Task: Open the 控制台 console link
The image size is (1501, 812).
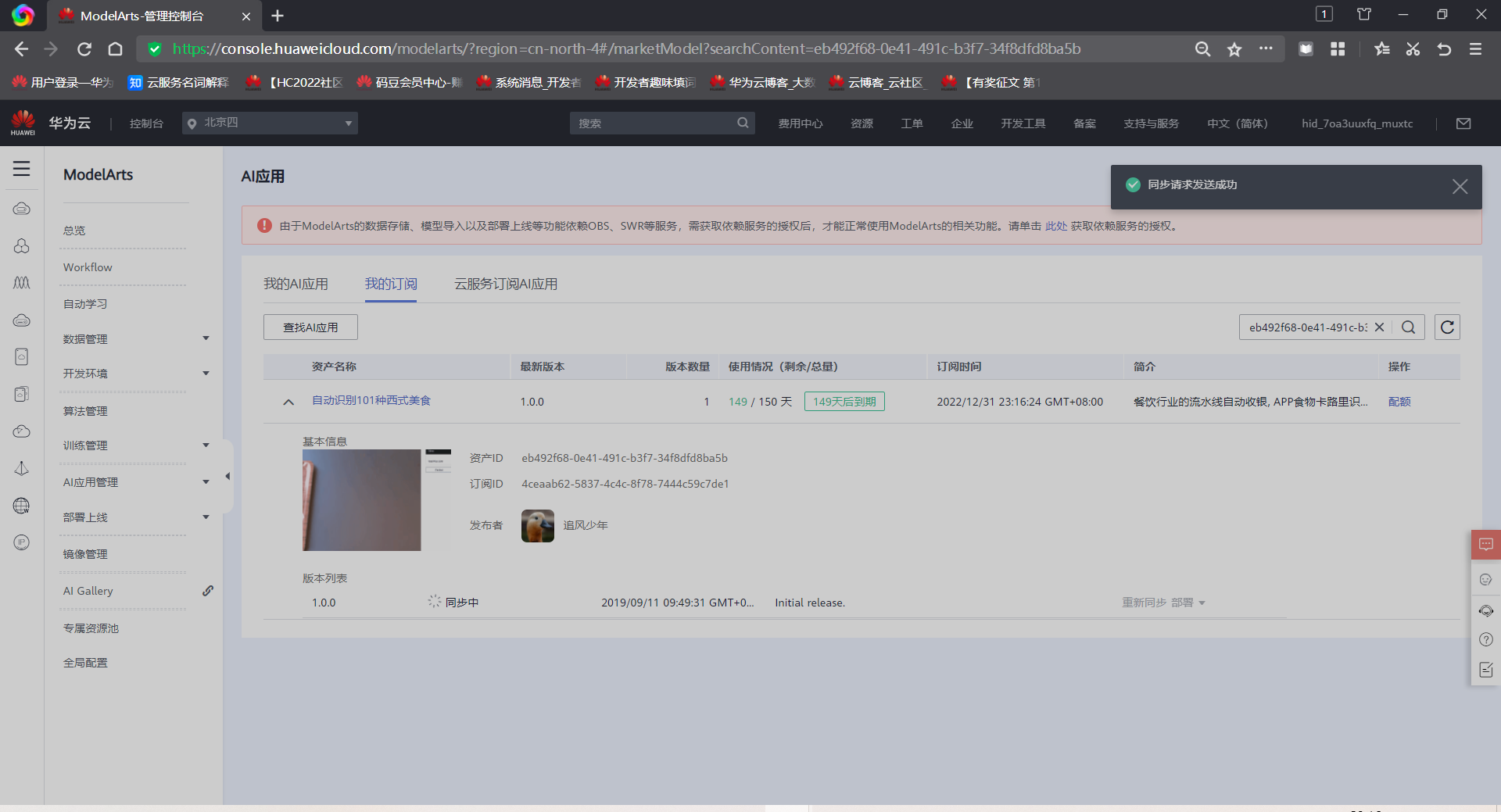Action: click(146, 123)
